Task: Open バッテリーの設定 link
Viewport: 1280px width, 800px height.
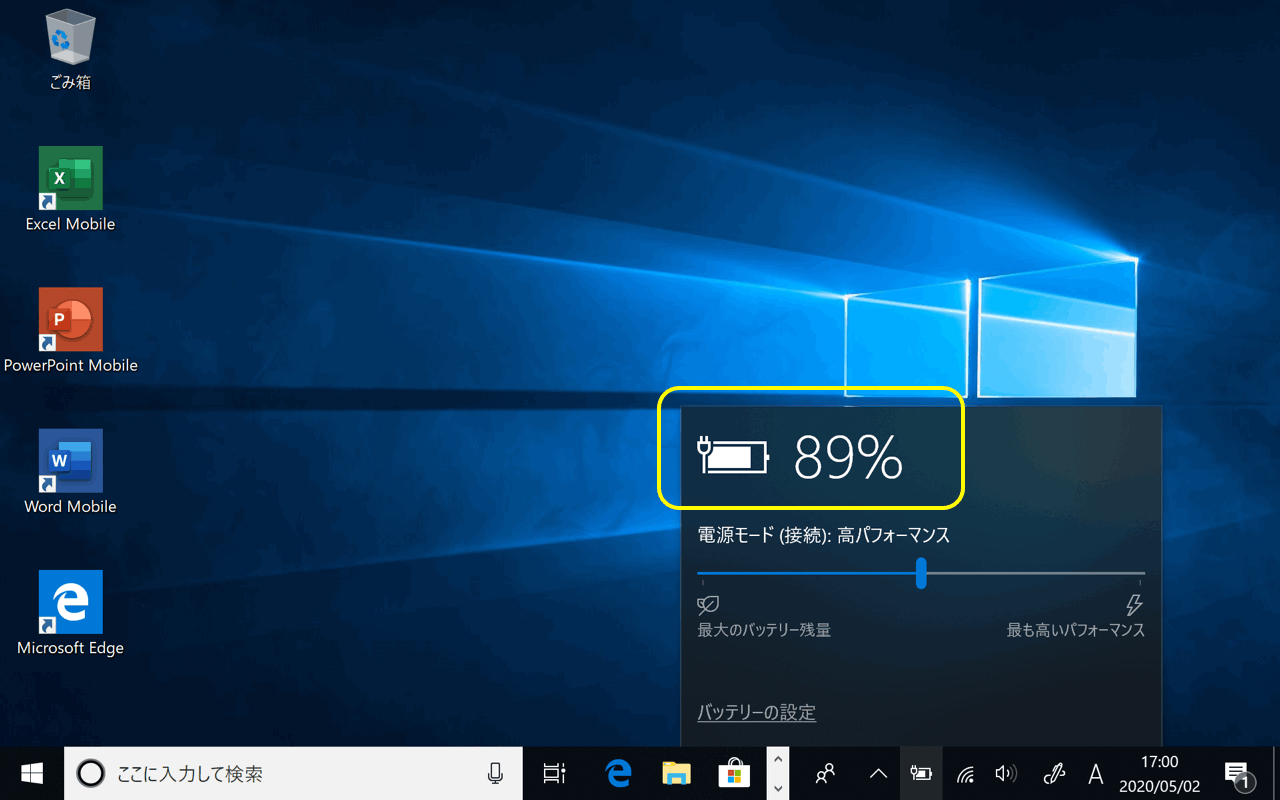Action: coord(756,713)
